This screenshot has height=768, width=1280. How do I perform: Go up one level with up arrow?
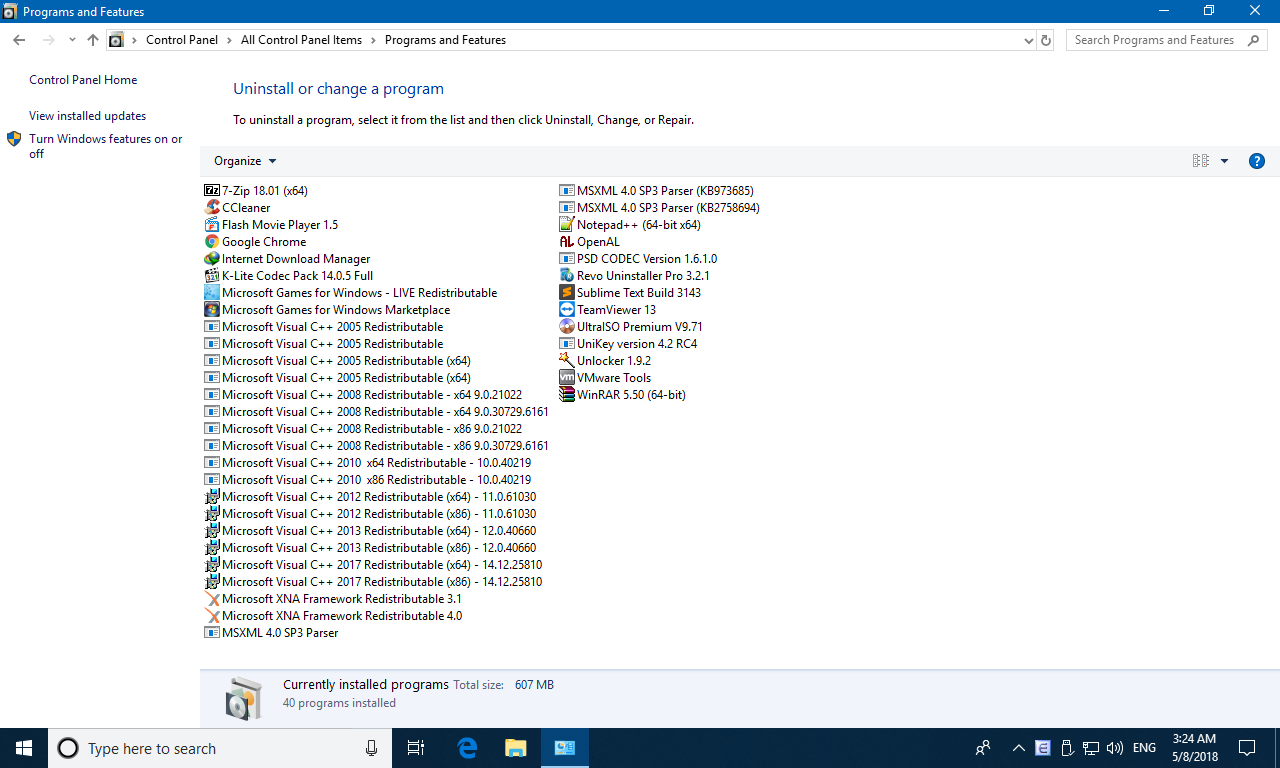(x=93, y=40)
